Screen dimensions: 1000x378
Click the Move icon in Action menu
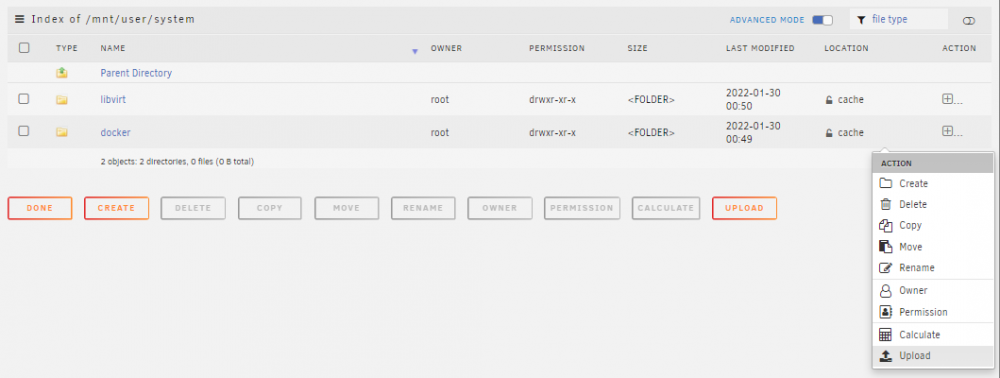coord(885,247)
